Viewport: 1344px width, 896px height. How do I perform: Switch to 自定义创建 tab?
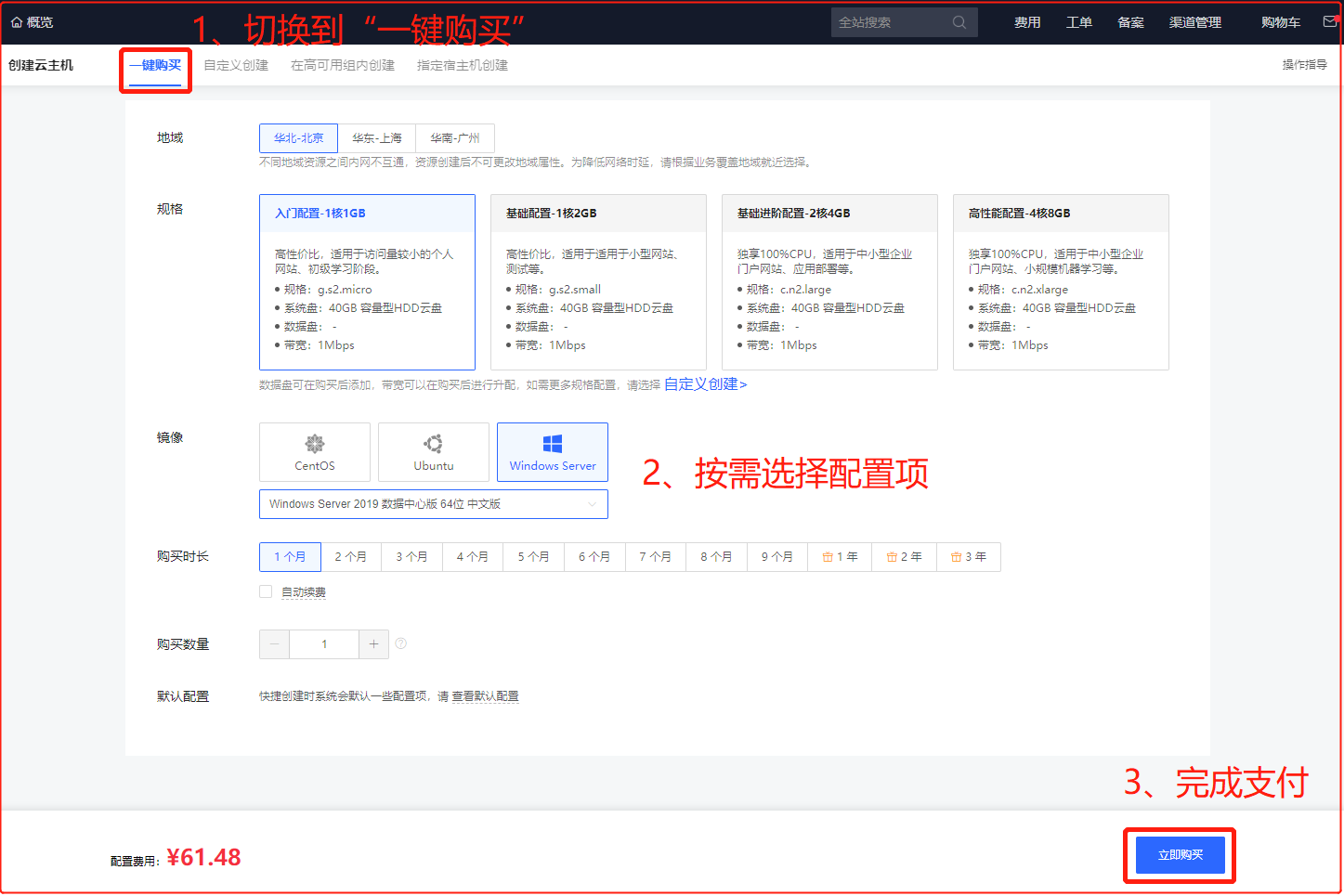(x=236, y=65)
